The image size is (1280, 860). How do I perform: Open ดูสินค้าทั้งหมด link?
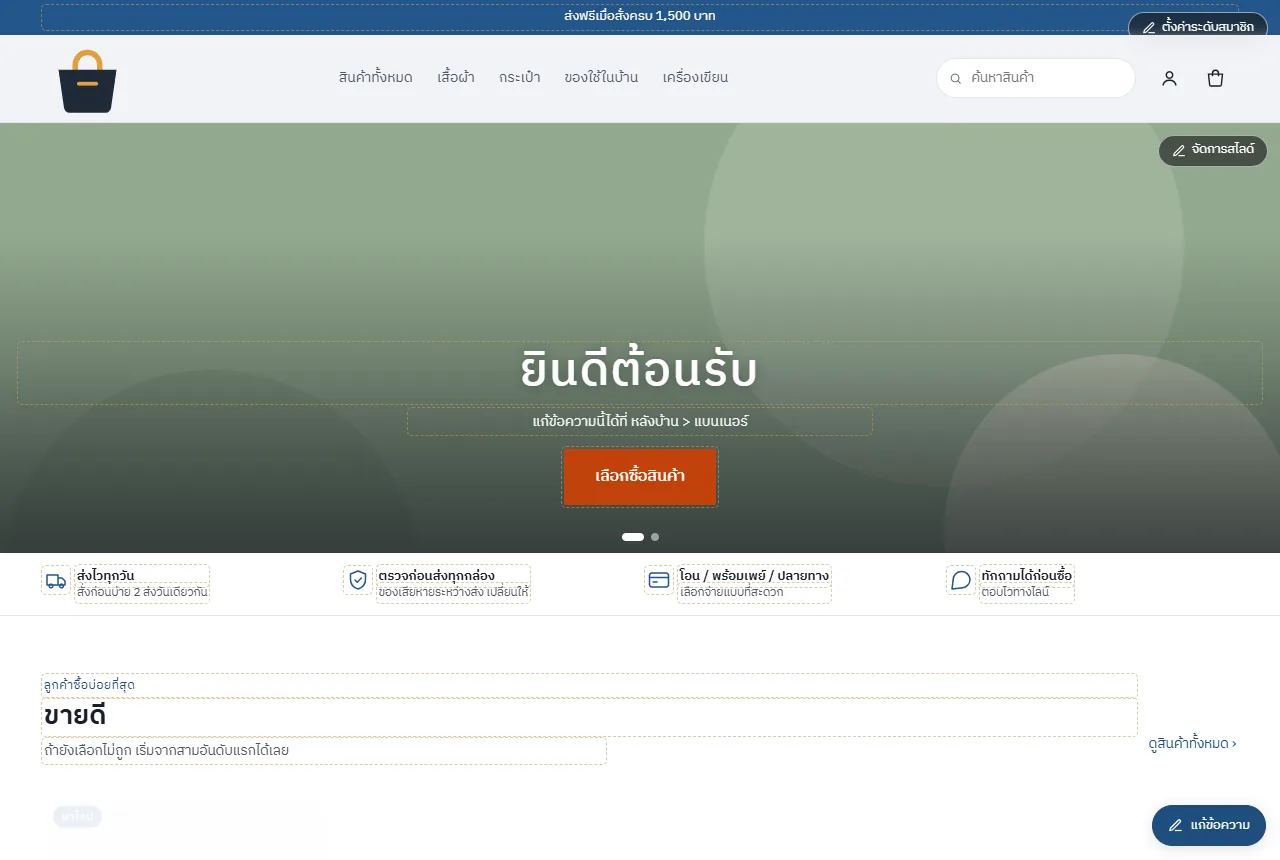[1192, 743]
